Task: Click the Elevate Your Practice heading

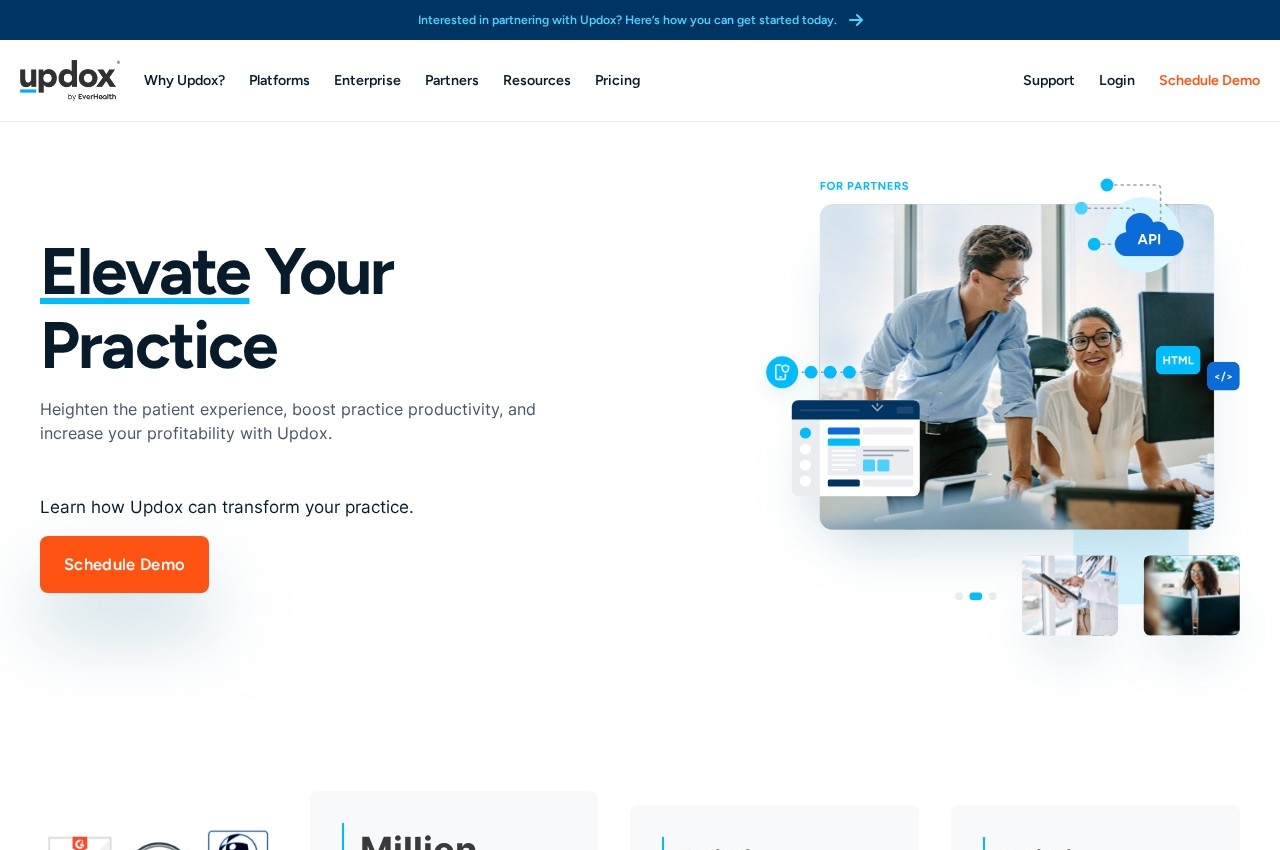Action: point(217,308)
